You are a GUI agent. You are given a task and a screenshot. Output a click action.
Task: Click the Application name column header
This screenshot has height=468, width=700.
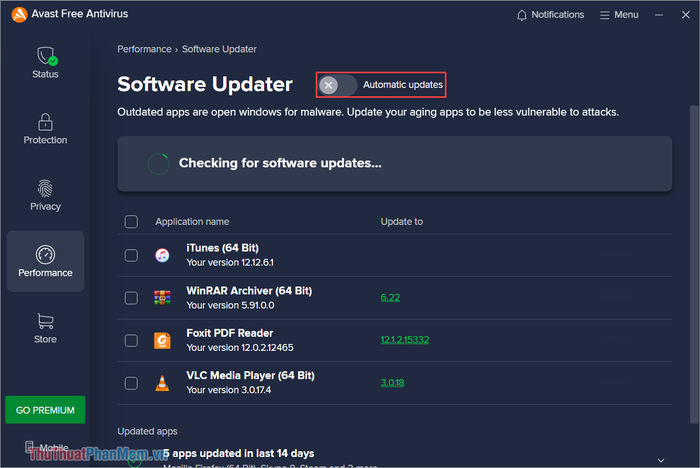coord(192,221)
